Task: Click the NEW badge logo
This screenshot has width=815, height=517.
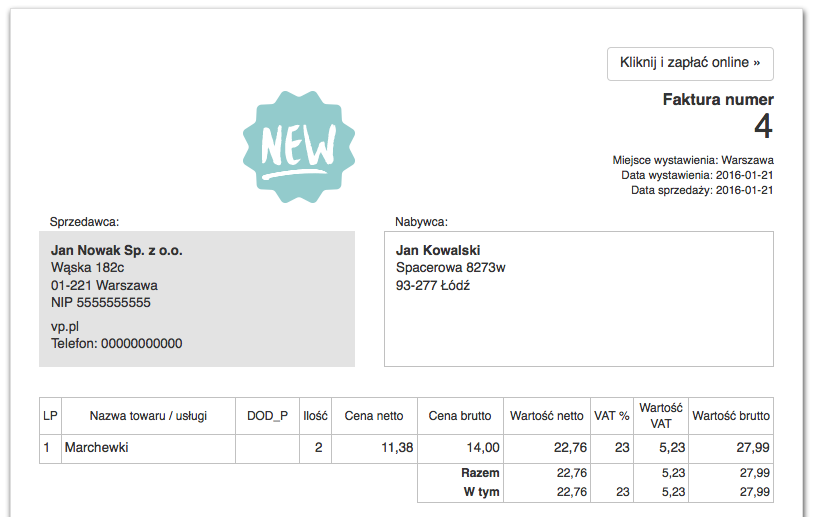Action: point(299,146)
